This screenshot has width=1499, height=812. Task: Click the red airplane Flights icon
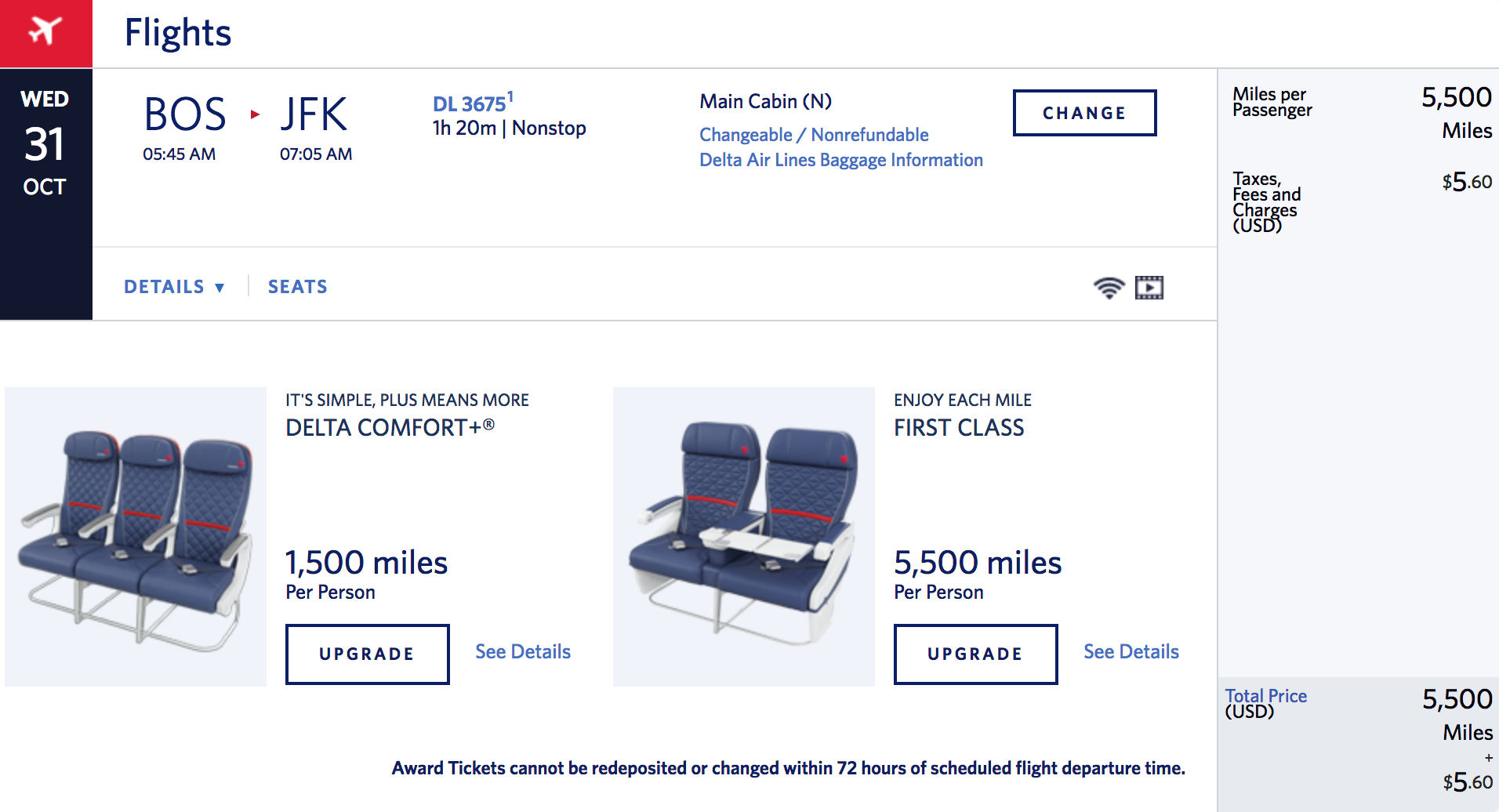click(x=45, y=32)
